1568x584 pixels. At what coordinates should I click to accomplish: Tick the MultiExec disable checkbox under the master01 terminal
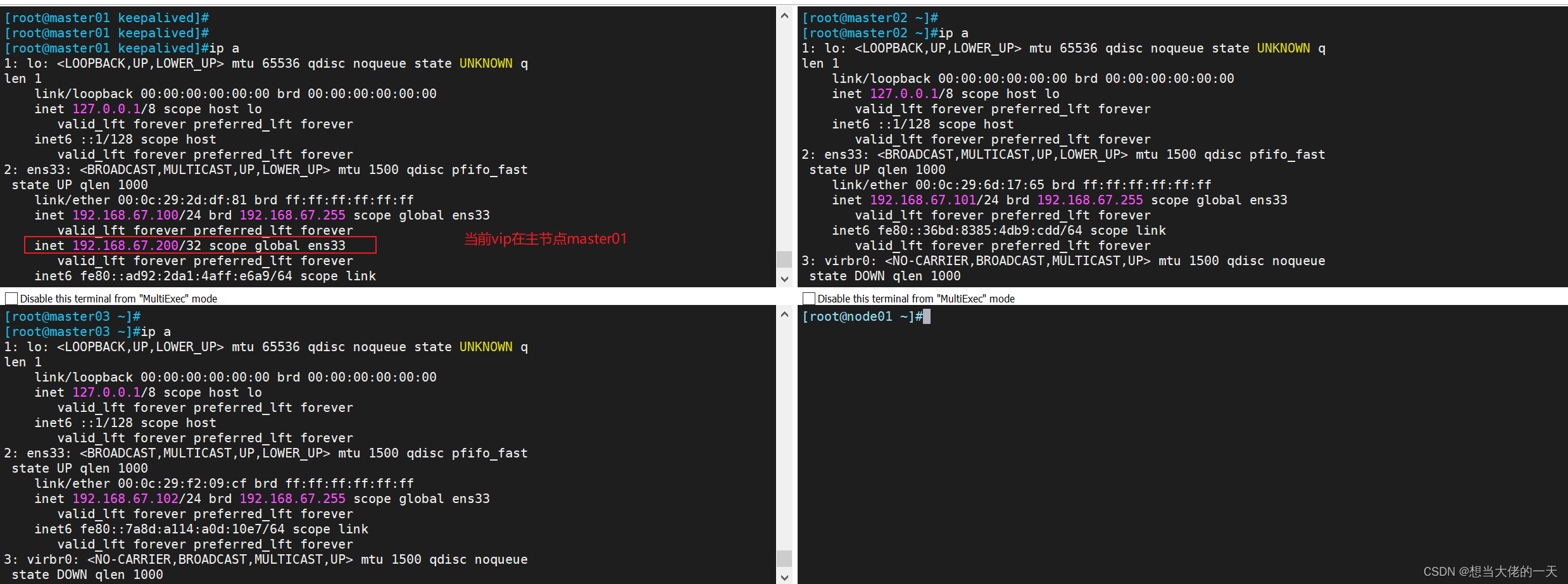click(11, 298)
